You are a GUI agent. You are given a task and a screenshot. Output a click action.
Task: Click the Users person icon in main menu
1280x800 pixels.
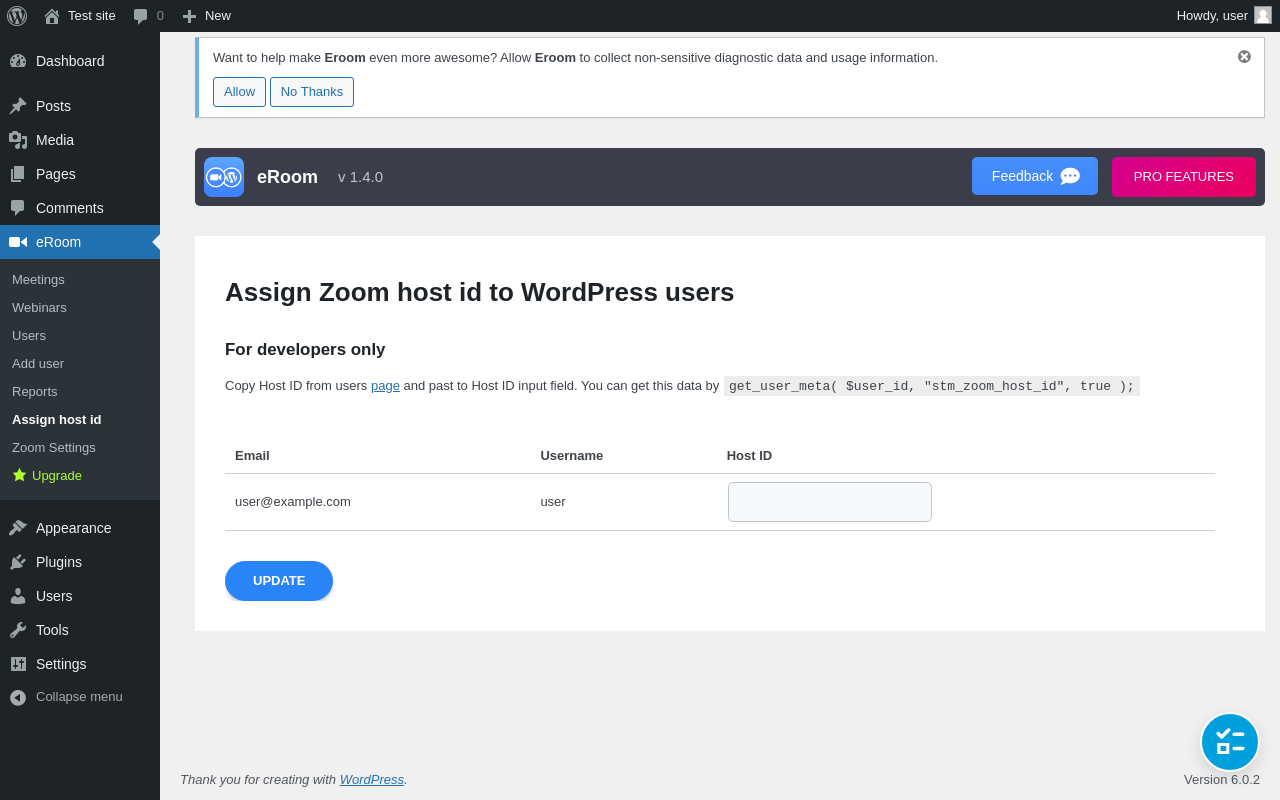point(18,596)
